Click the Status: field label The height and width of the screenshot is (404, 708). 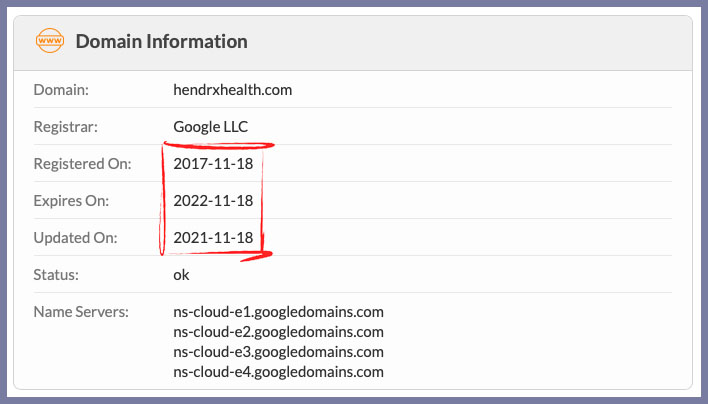56,275
